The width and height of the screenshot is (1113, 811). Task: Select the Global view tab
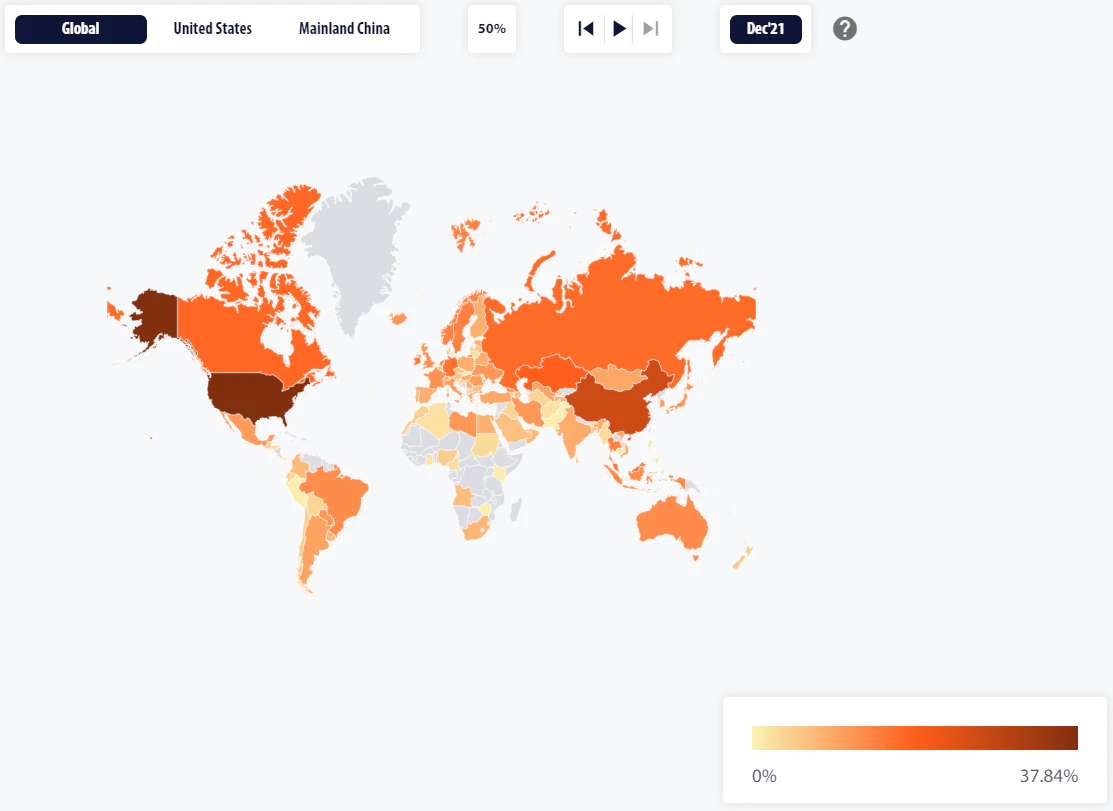81,29
